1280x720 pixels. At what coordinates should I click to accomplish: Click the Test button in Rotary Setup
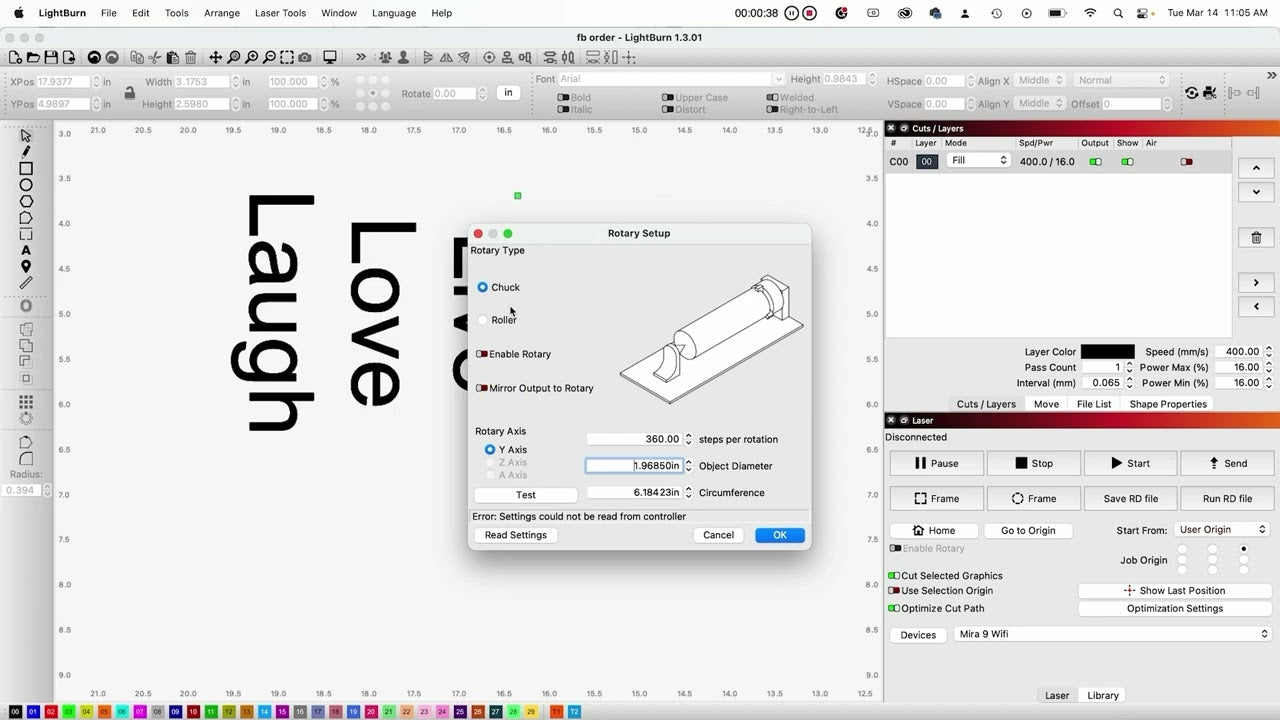pos(526,495)
